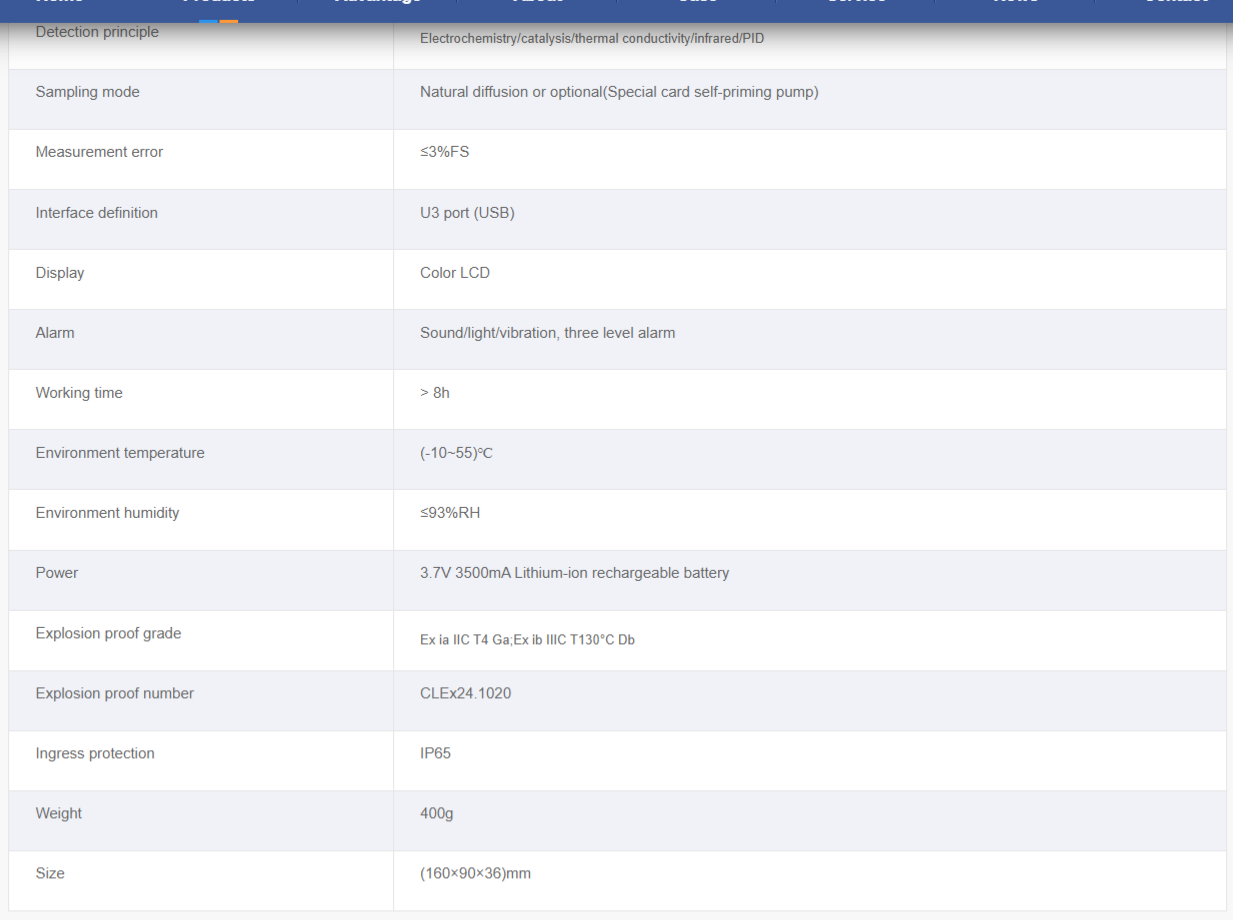This screenshot has height=920, width=1233.
Task: Open the Contact navigation item
Action: pos(1175,3)
